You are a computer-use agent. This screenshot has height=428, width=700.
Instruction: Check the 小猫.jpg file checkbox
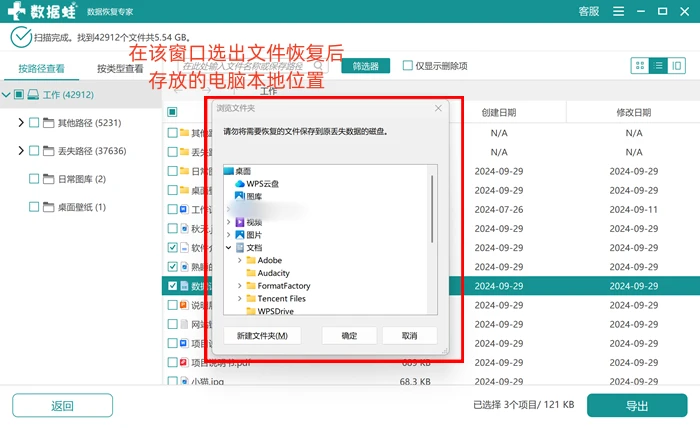172,381
